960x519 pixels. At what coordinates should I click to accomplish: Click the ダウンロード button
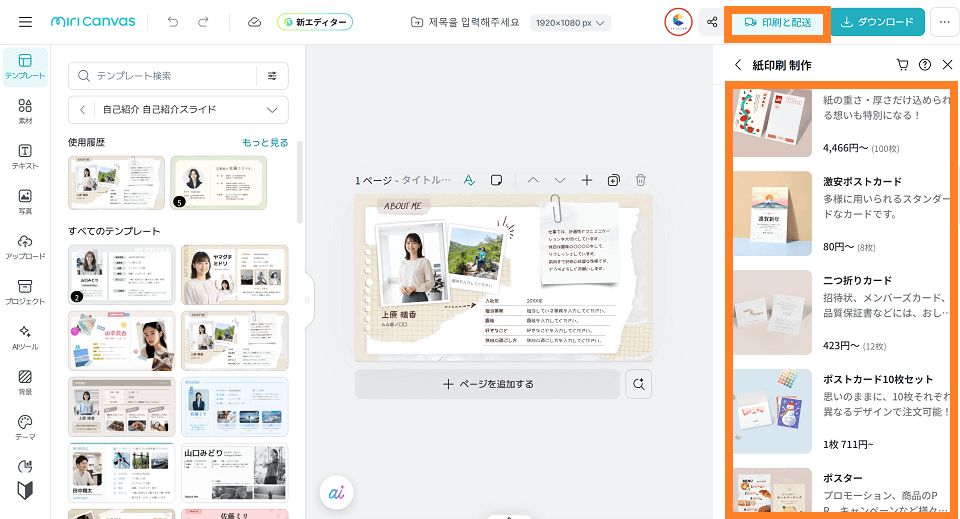pyautogui.click(x=877, y=22)
